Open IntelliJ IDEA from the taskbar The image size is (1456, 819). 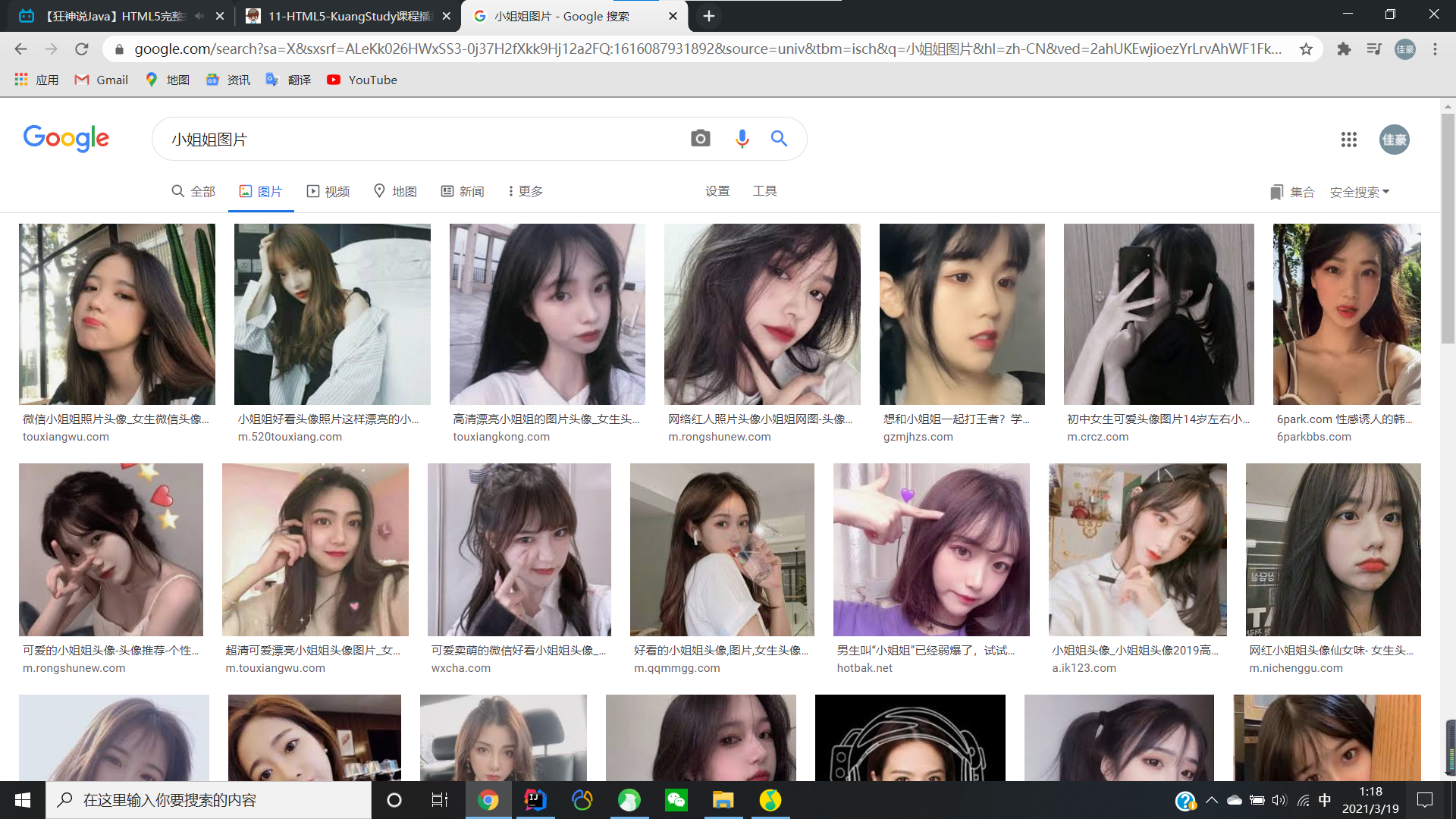click(x=535, y=800)
